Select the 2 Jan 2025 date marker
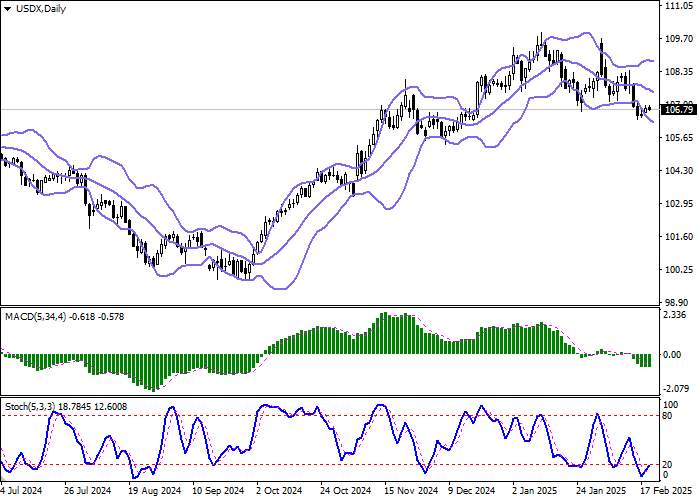The width and height of the screenshot is (700, 500). (535, 491)
